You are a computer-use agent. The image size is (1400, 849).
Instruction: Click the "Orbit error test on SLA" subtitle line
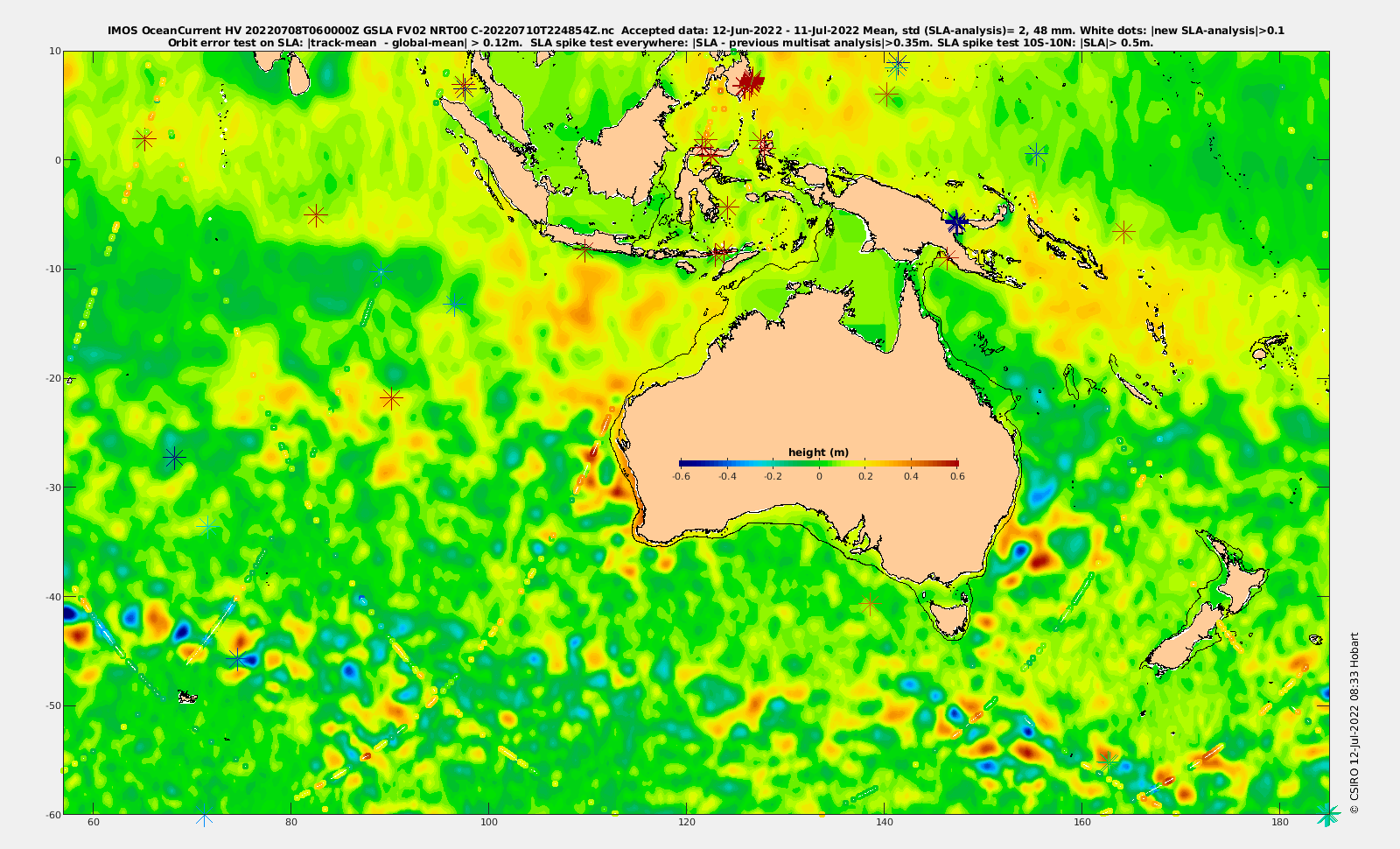click(661, 42)
